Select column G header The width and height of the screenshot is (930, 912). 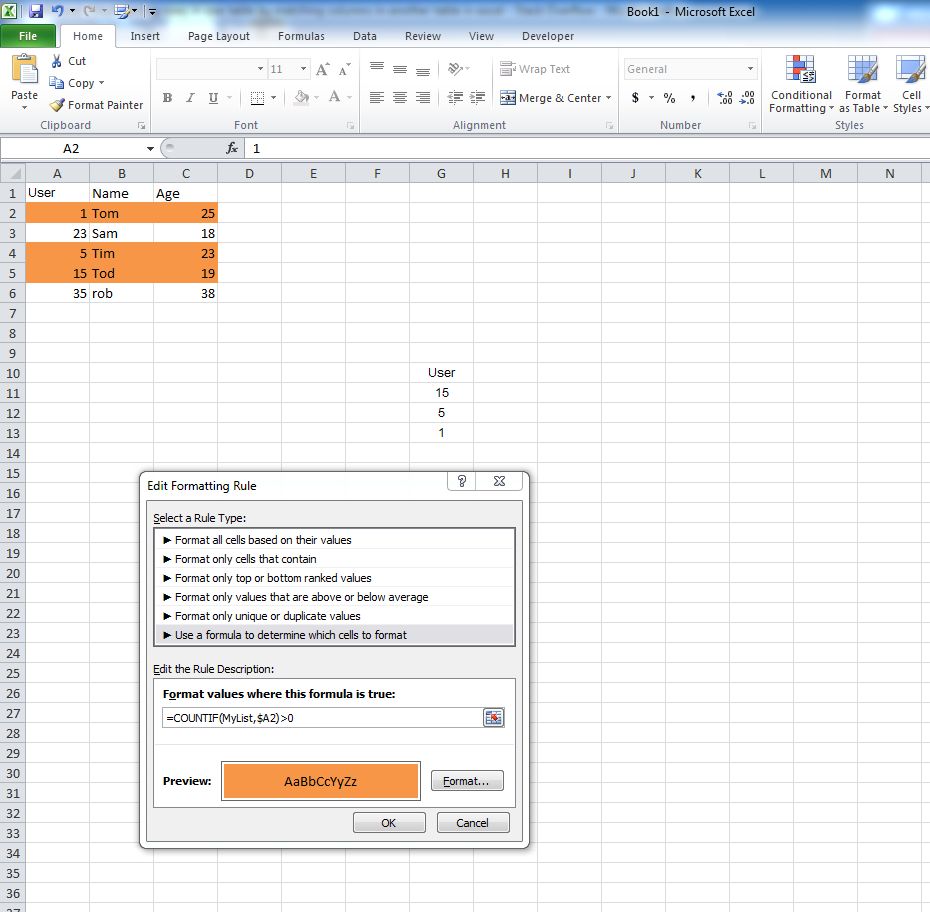coord(441,174)
